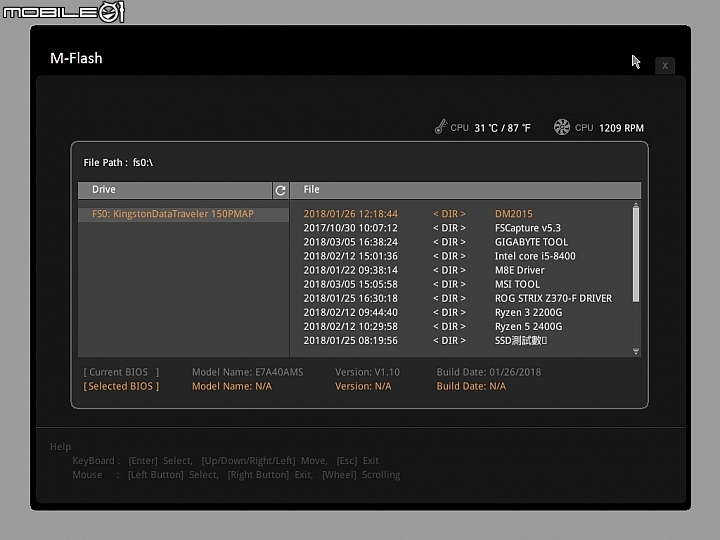This screenshot has height=540, width=720.
Task: Click the File Path fs0:\ text
Action: pyautogui.click(x=118, y=163)
